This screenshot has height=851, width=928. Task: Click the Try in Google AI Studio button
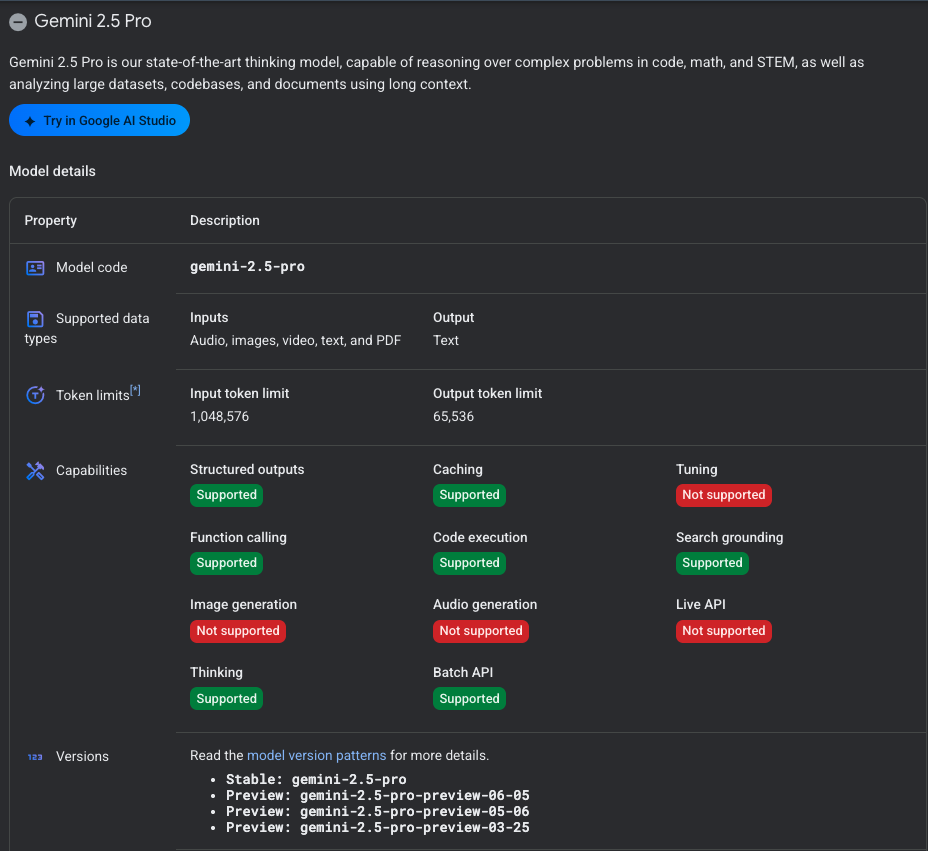click(x=99, y=120)
